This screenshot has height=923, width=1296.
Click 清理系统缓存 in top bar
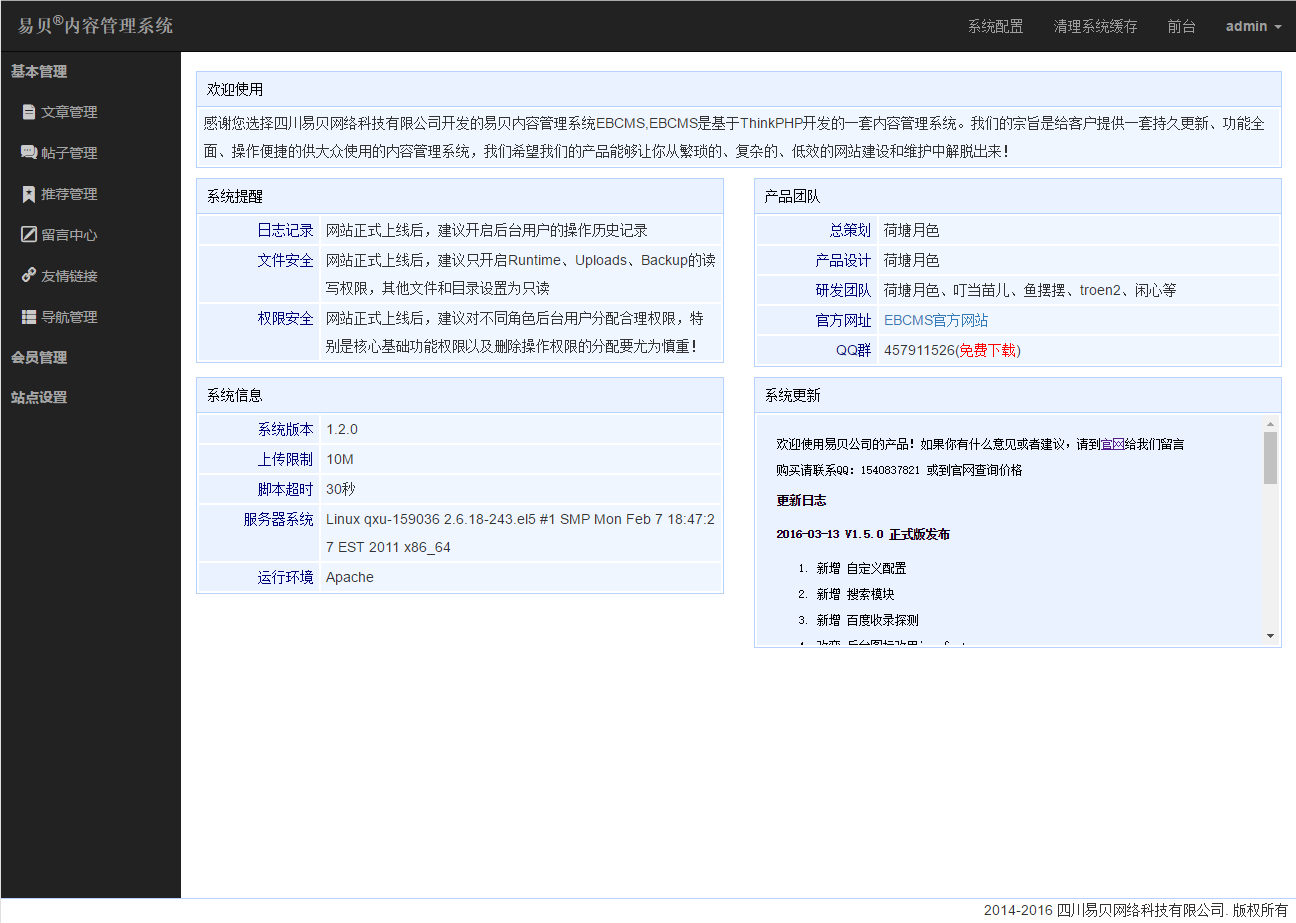click(1095, 26)
